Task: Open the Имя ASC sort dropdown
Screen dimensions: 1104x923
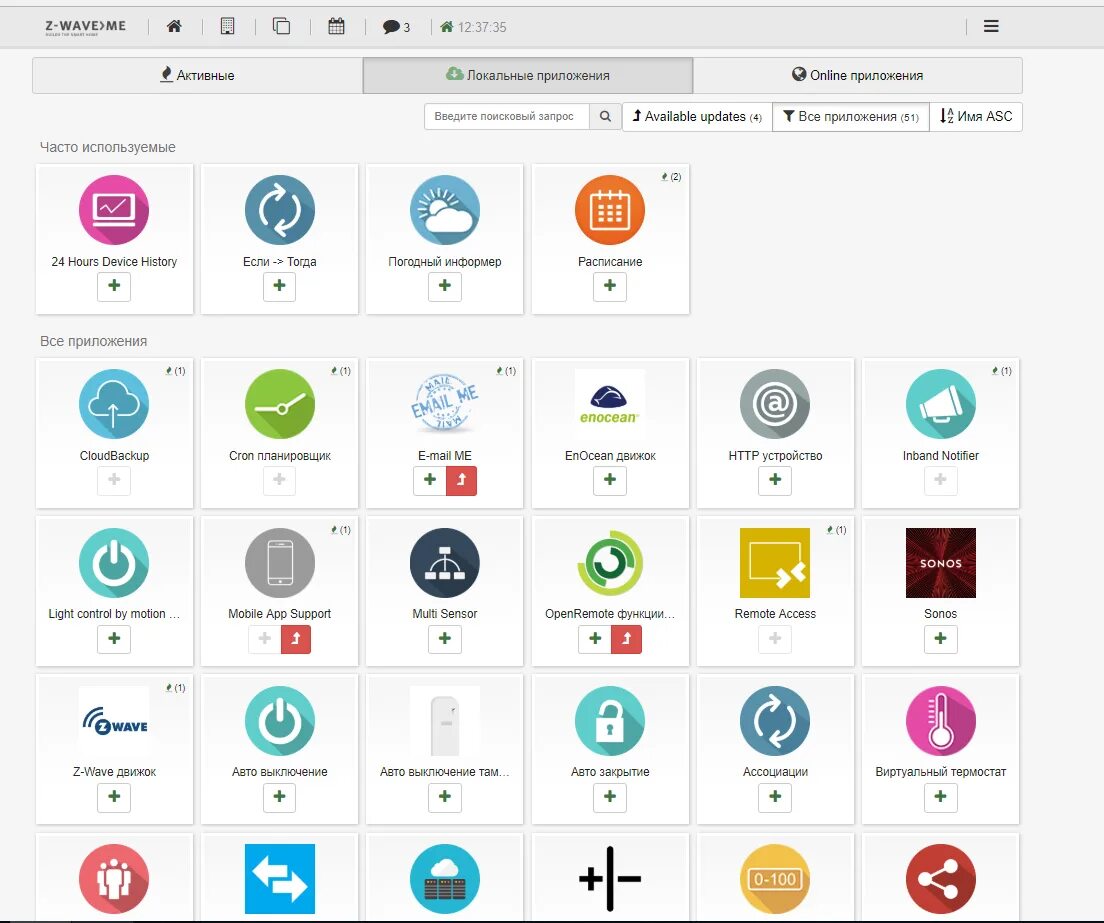Action: [976, 117]
